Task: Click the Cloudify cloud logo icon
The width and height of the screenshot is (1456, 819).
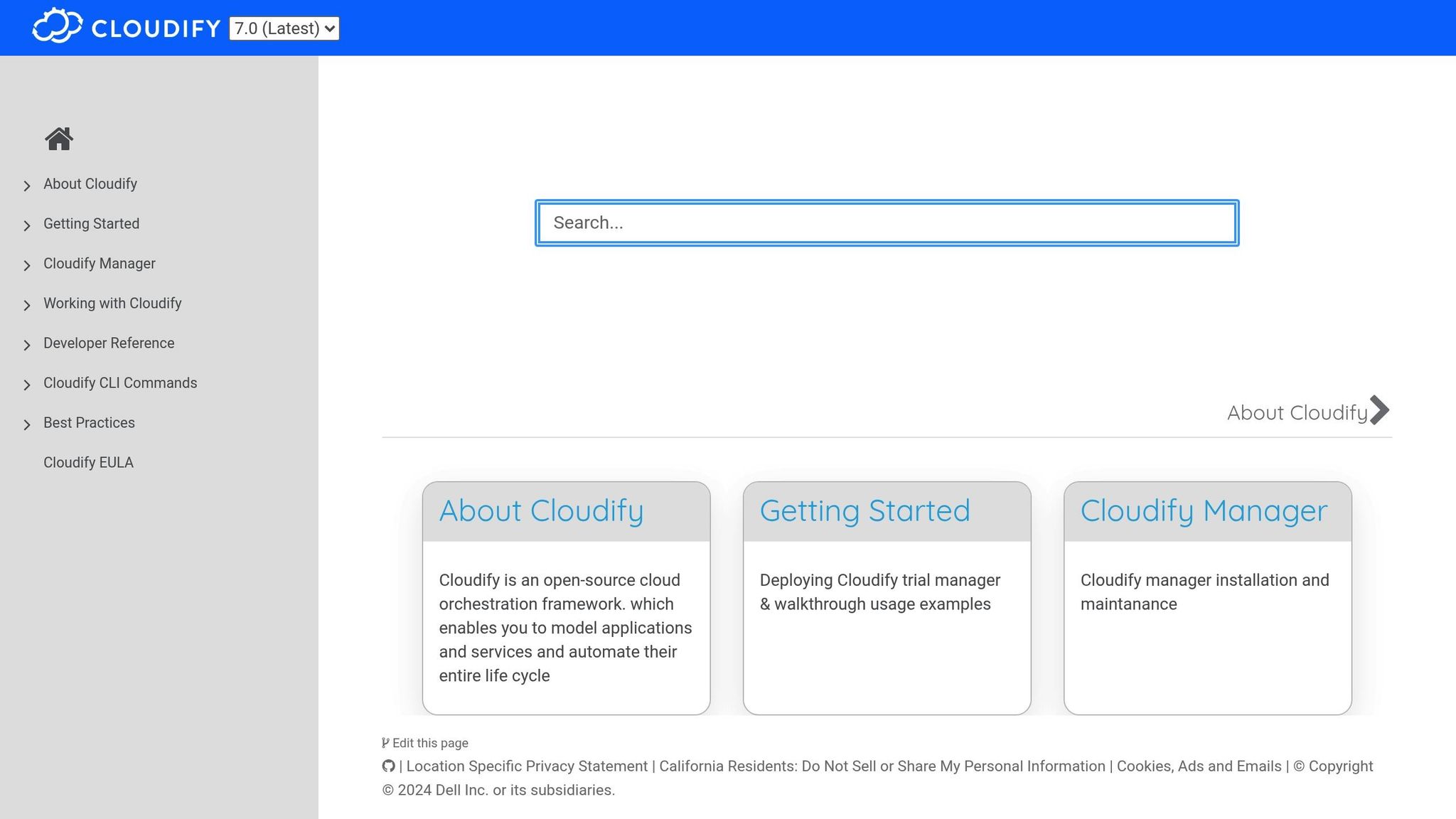Action: 57,26
